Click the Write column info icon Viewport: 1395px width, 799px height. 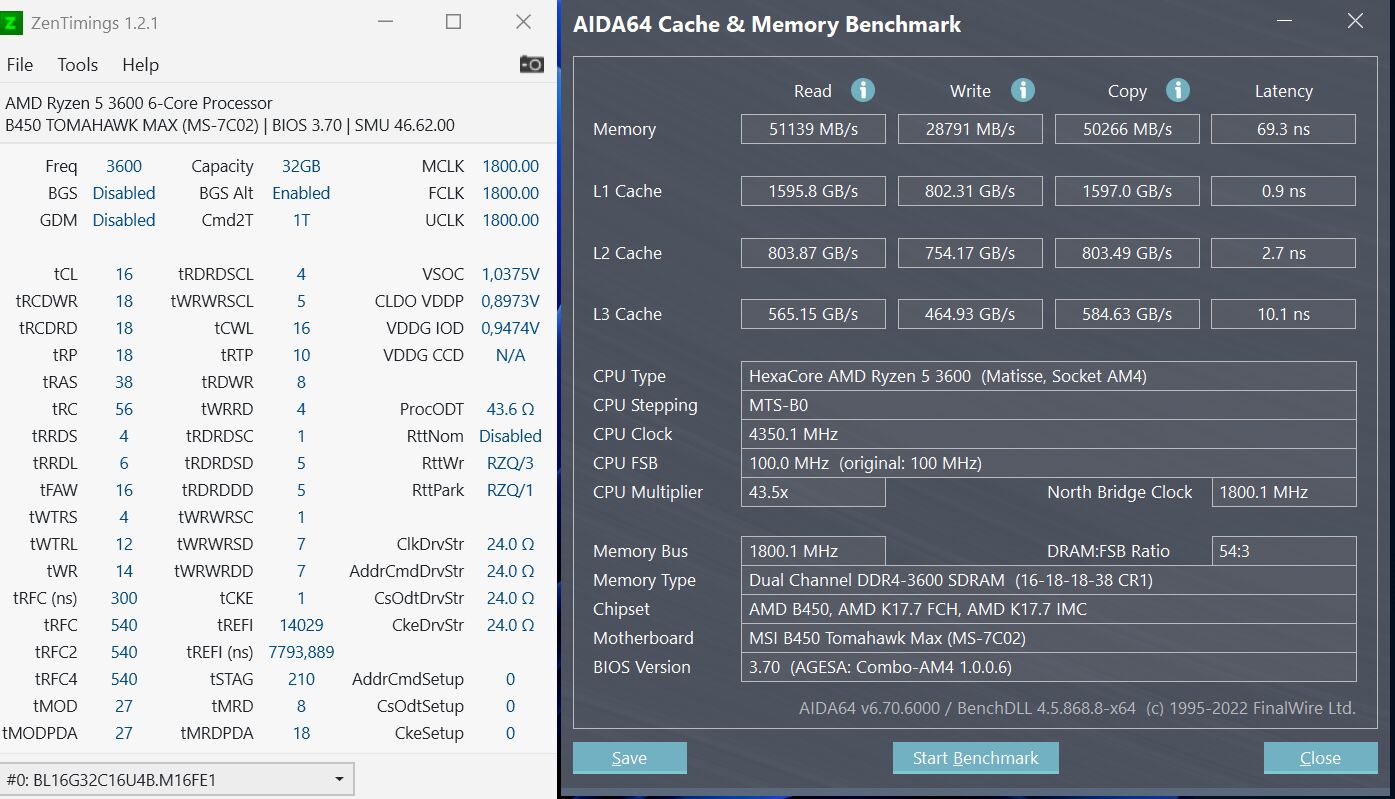[x=1022, y=90]
